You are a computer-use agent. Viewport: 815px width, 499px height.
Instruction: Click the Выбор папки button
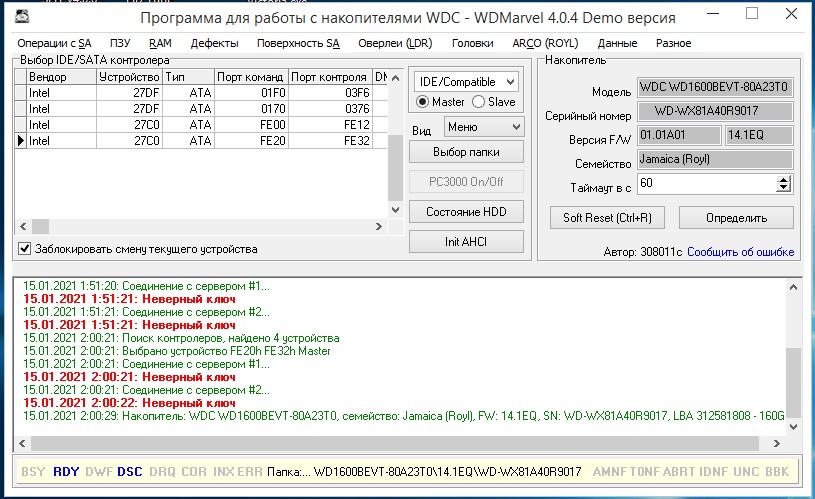pos(466,152)
